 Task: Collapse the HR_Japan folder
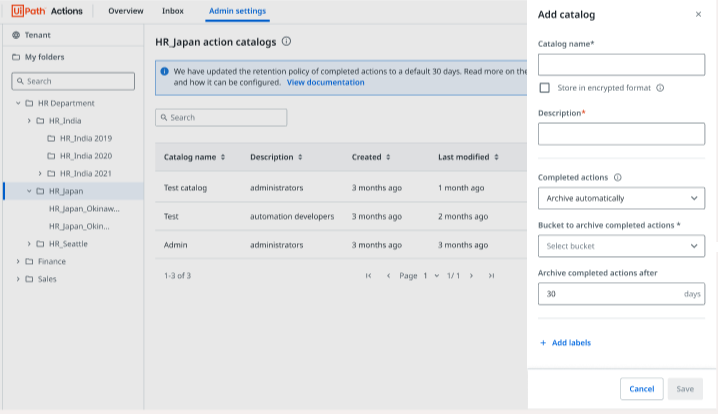tap(29, 191)
